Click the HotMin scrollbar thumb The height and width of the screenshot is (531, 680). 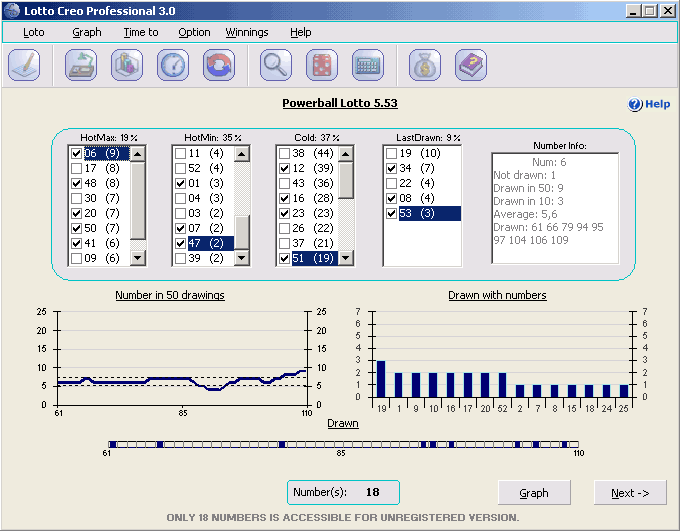(x=242, y=233)
